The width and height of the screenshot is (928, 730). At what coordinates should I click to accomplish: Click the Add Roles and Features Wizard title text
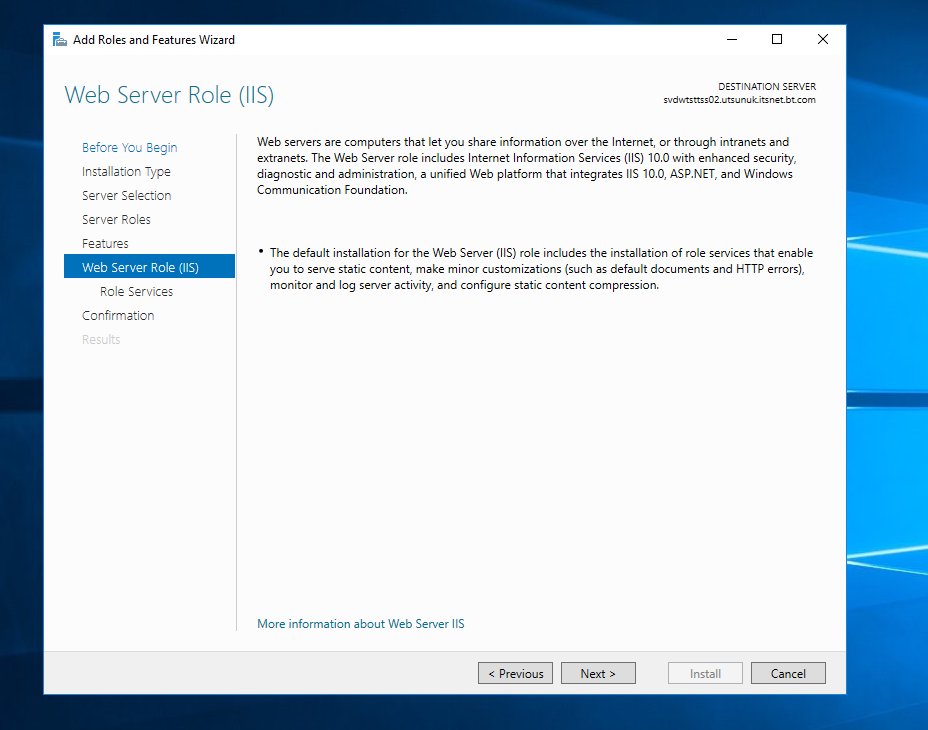pyautogui.click(x=154, y=40)
